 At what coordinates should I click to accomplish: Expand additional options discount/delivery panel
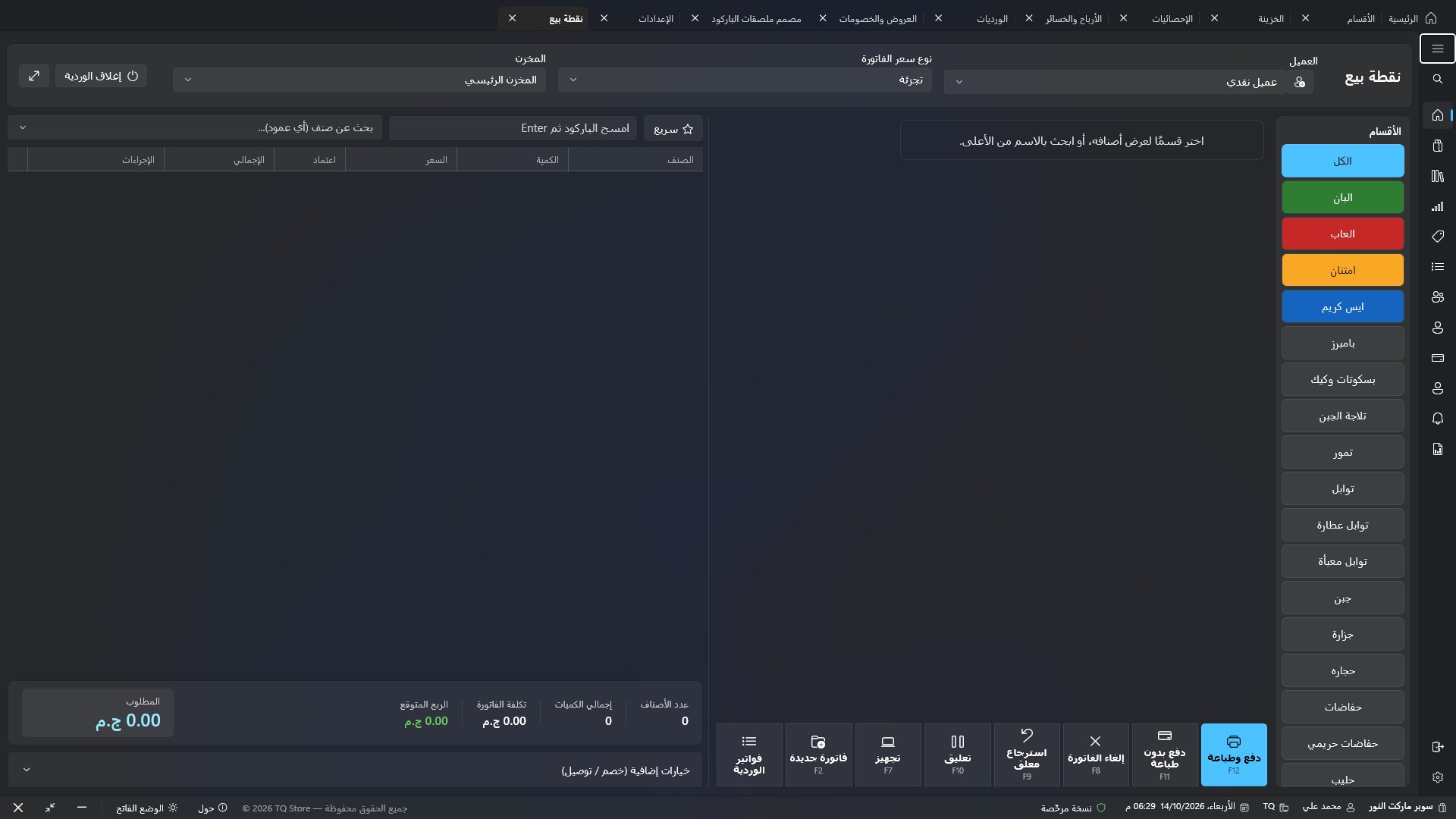pos(355,770)
